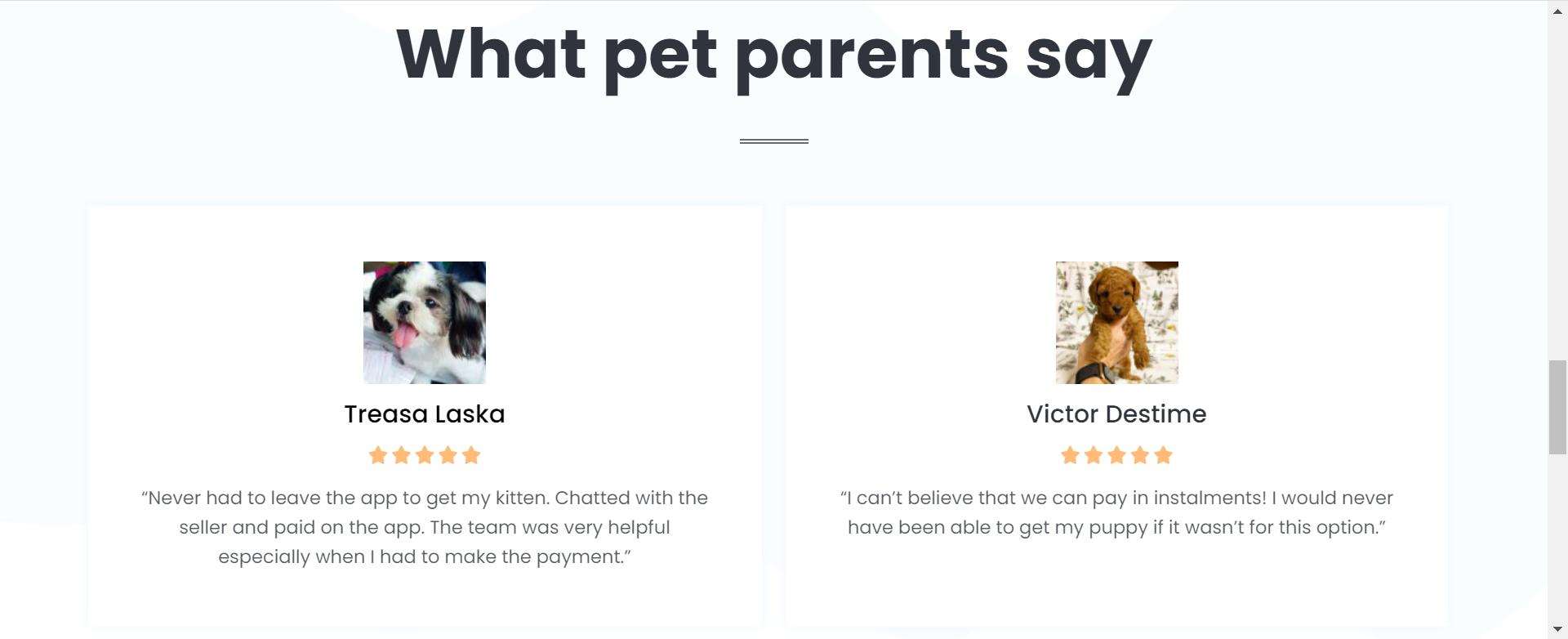Image resolution: width=1568 pixels, height=639 pixels.
Task: Open Victor Destime's brown puppy photo
Action: (x=1116, y=323)
